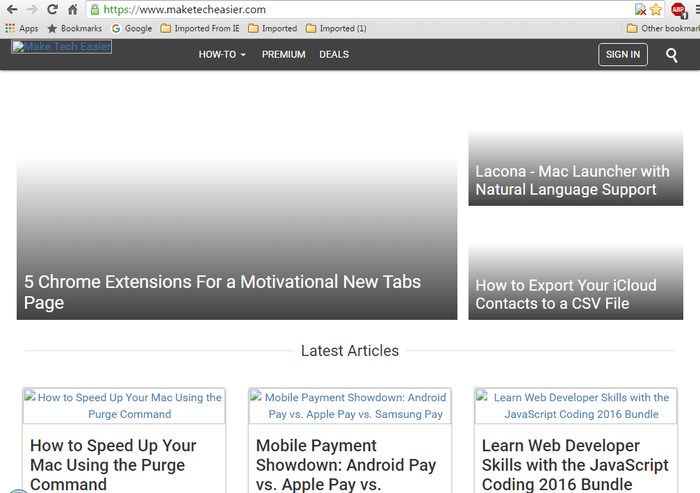Viewport: 700px width, 493px height.
Task: Click the browser back arrow
Action: pyautogui.click(x=11, y=9)
